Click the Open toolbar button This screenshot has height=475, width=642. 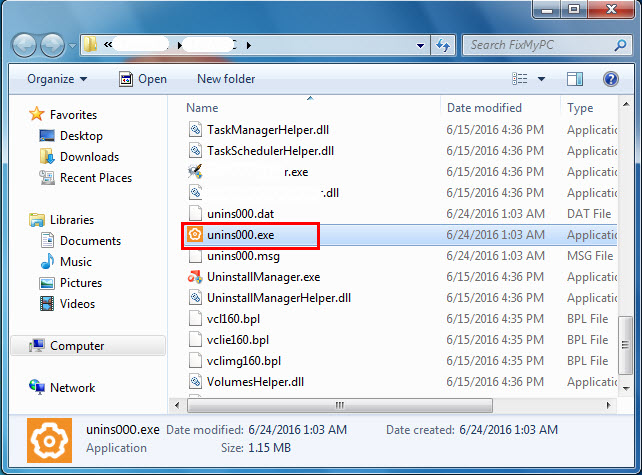[x=143, y=79]
